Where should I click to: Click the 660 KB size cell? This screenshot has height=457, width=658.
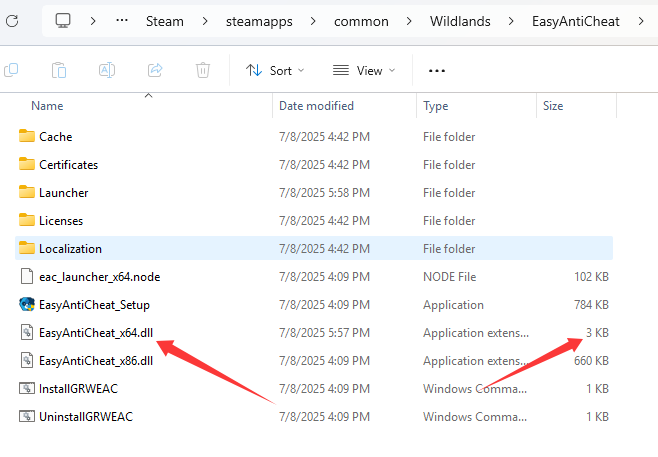click(591, 361)
